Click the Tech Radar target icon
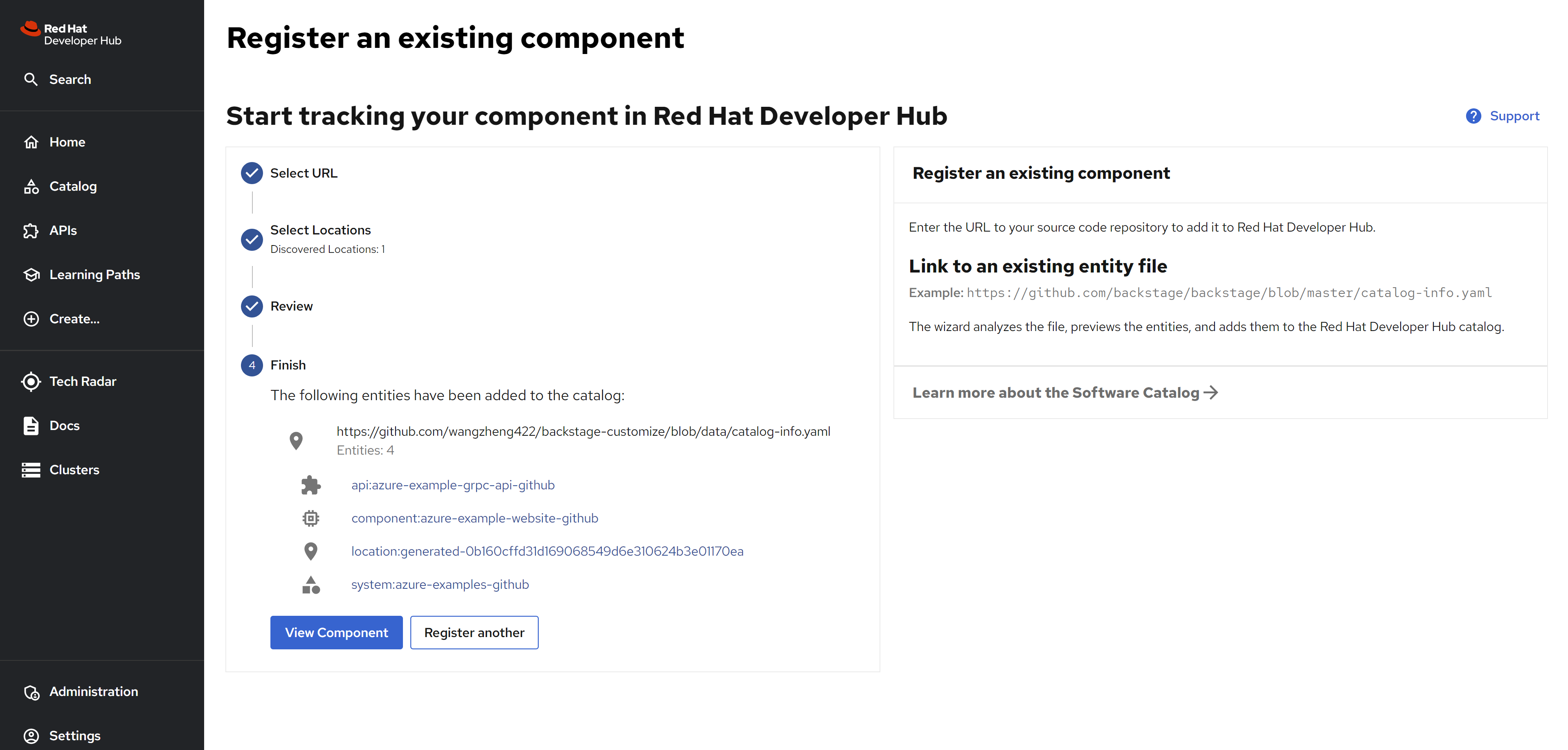 point(31,382)
